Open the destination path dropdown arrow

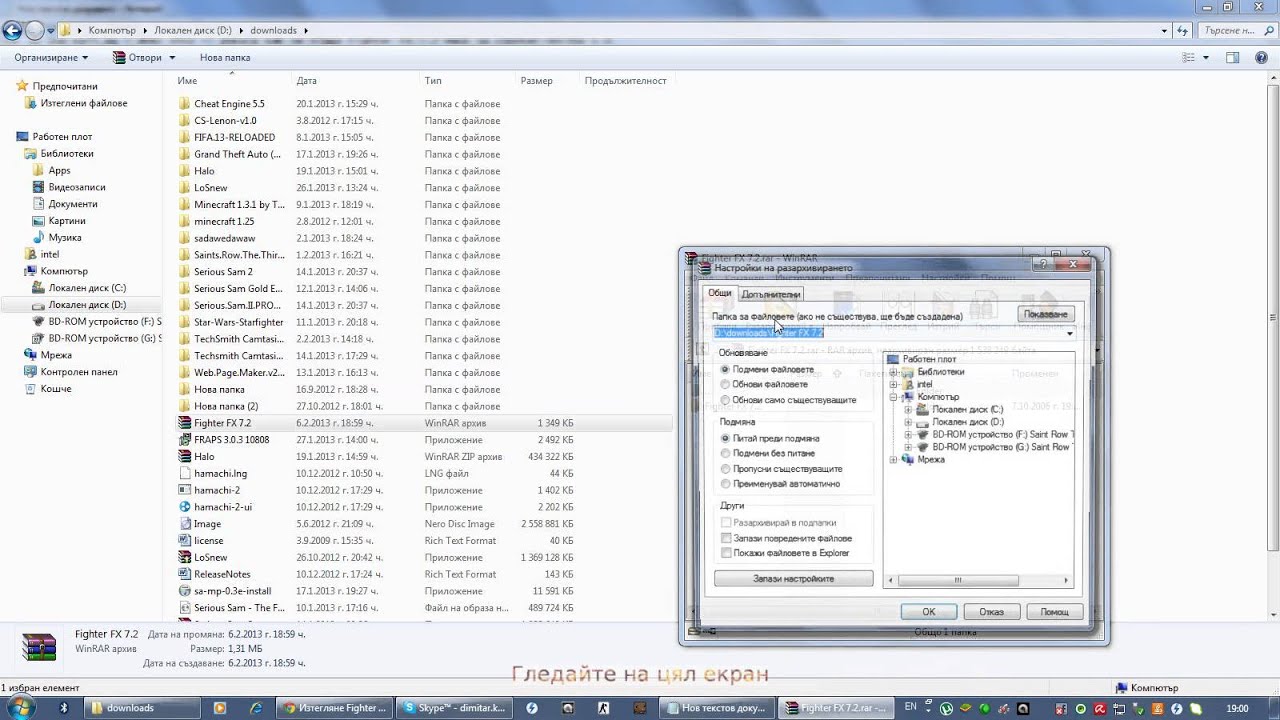pos(1069,333)
